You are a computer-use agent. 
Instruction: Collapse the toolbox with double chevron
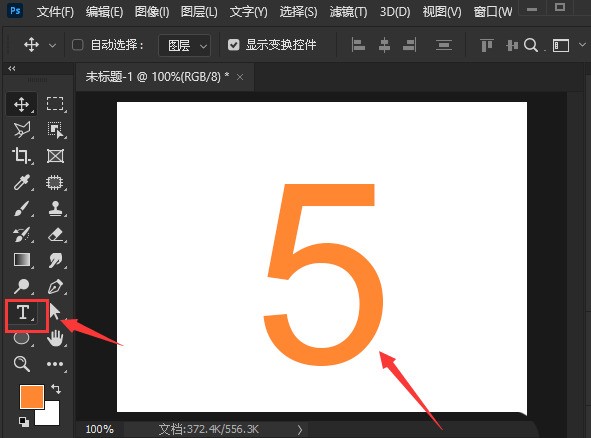pos(12,68)
